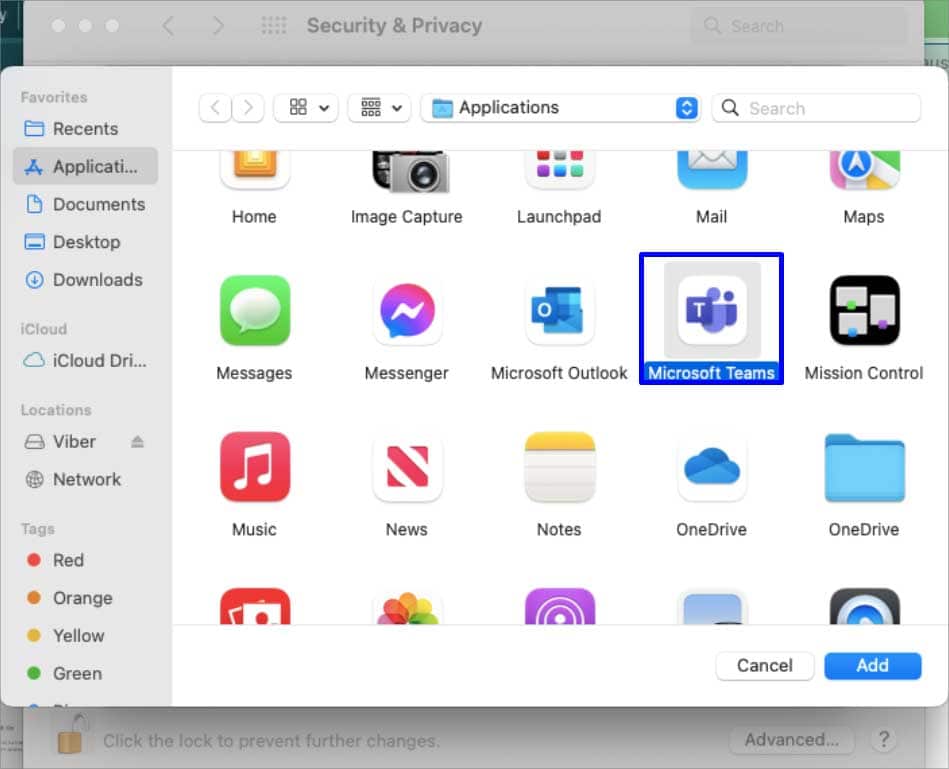Select the Preview icon in bottom row
Viewport: 949px width, 769px height.
pos(712,607)
